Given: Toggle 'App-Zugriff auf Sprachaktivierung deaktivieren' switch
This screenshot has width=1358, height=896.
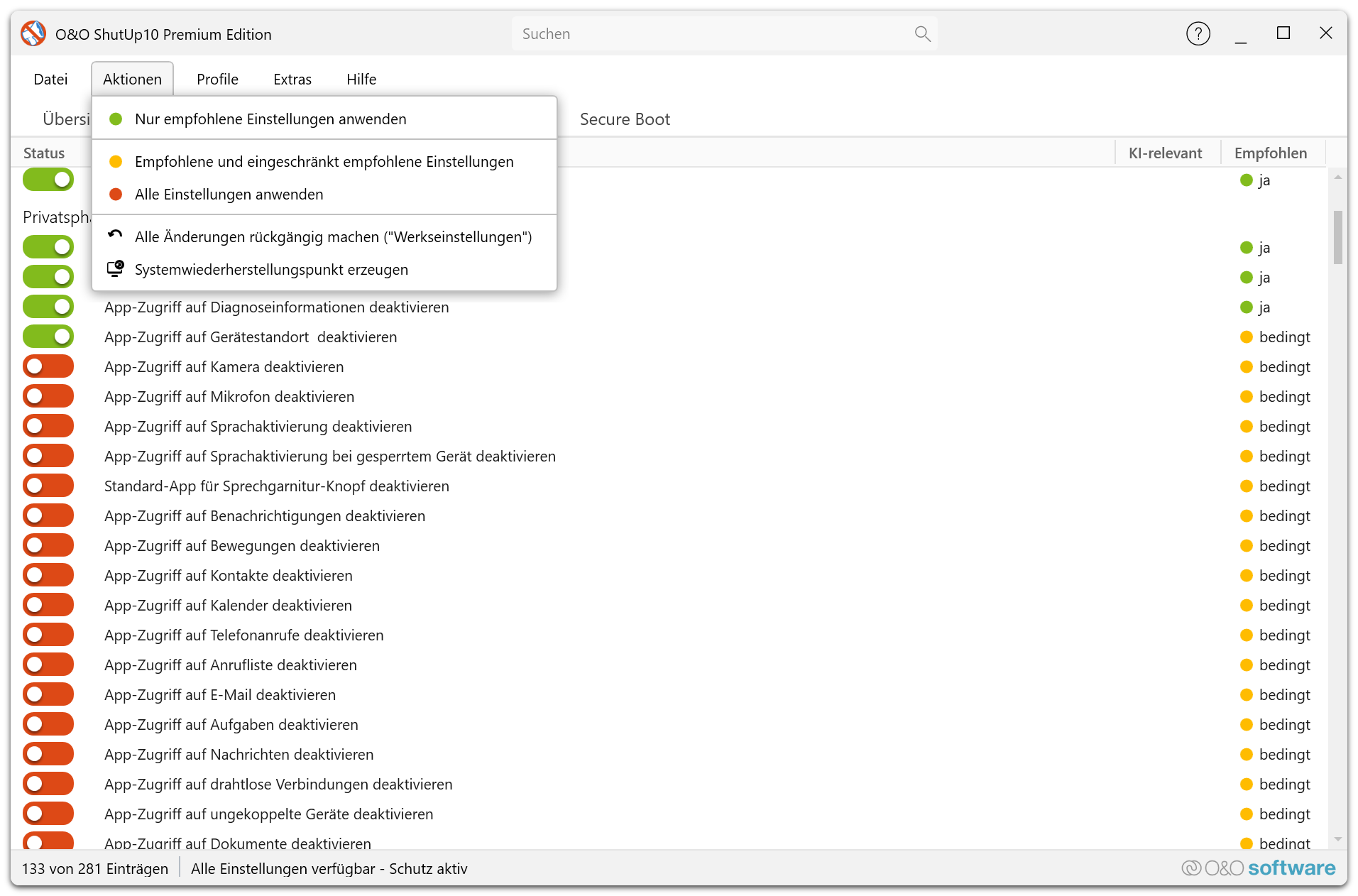Looking at the screenshot, I should (48, 426).
